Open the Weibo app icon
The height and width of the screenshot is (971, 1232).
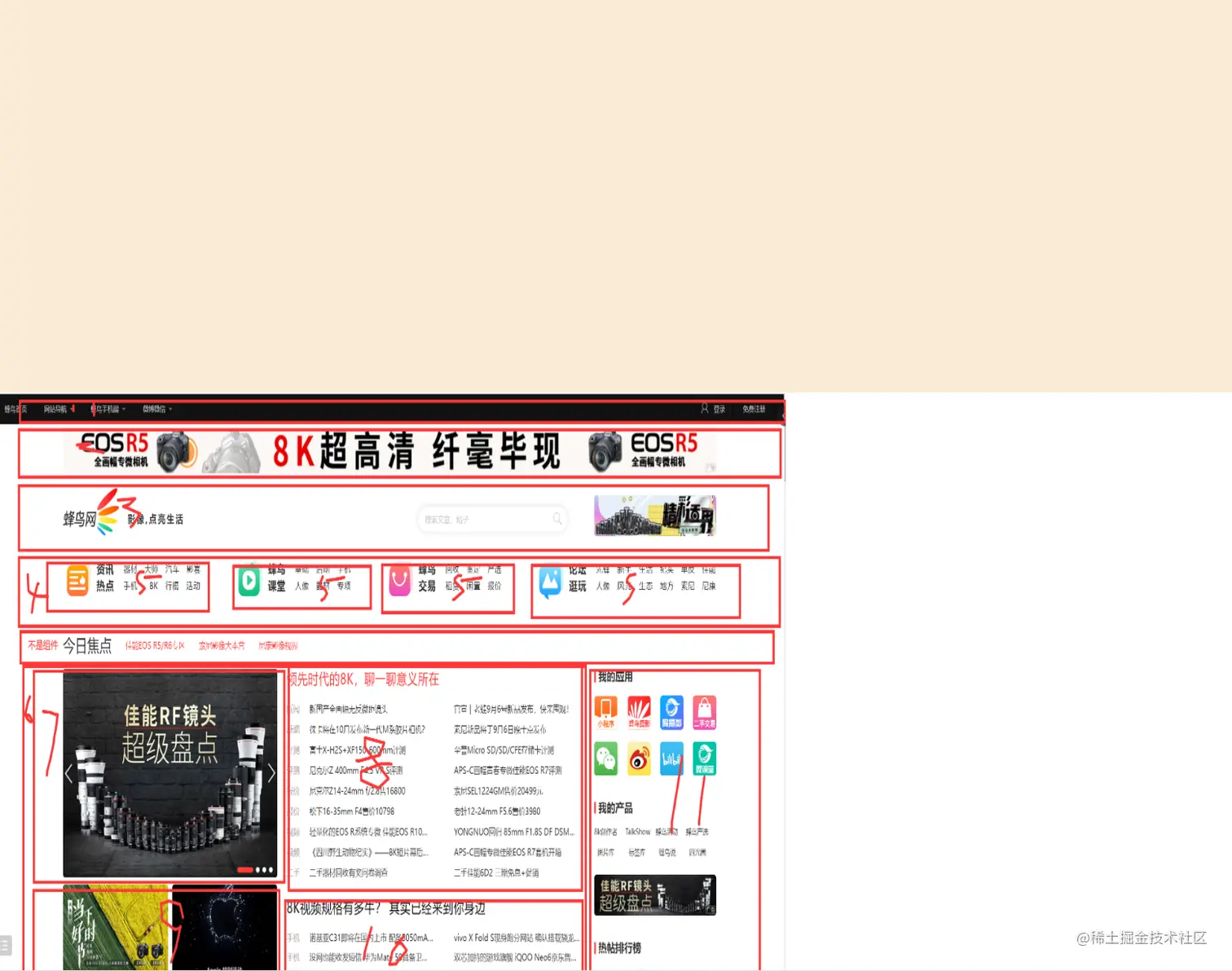639,758
